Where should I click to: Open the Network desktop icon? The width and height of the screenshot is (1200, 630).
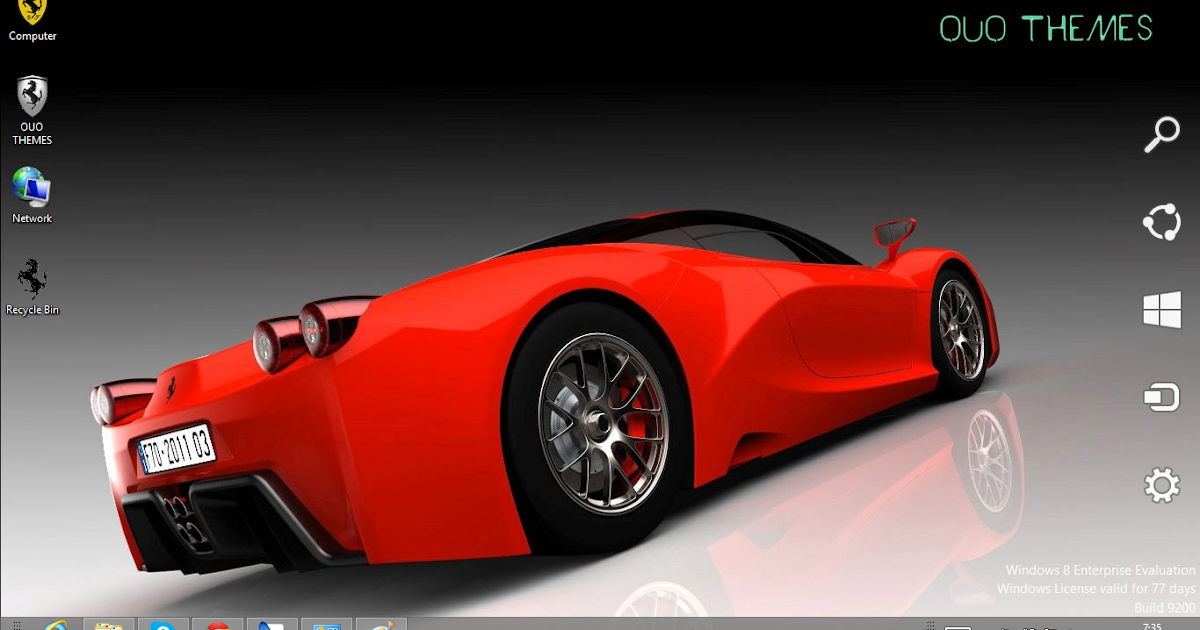[x=32, y=195]
